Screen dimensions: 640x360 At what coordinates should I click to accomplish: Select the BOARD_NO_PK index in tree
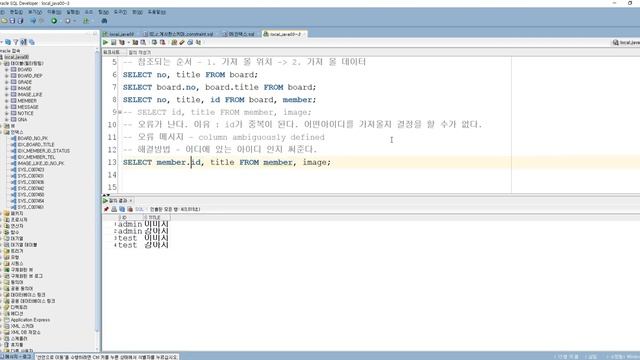(x=33, y=138)
